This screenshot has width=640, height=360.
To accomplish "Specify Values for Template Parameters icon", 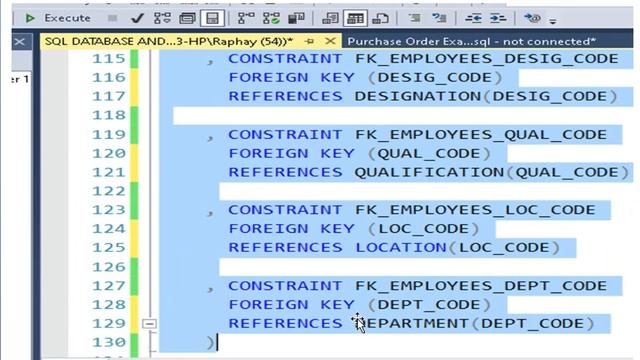I will click(532, 18).
